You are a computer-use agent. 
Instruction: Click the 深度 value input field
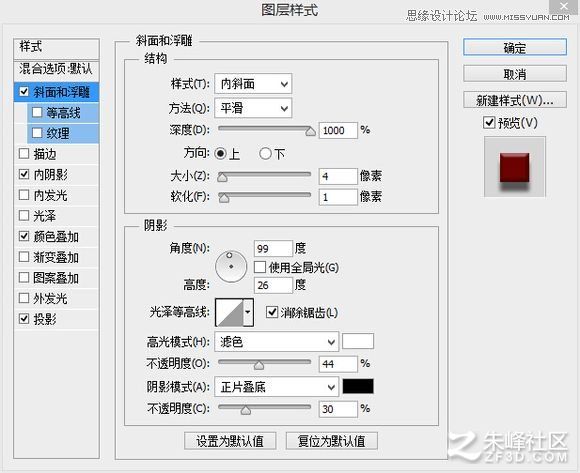(x=338, y=130)
